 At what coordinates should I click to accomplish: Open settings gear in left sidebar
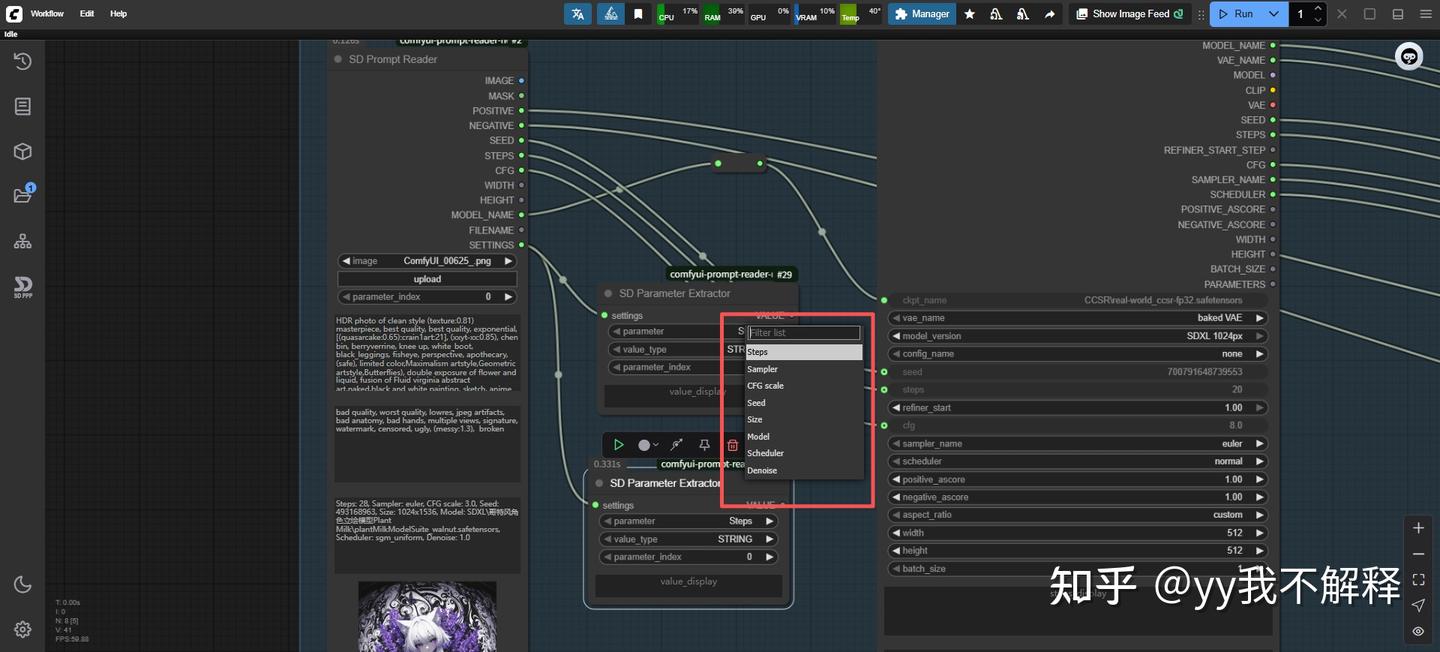point(22,629)
